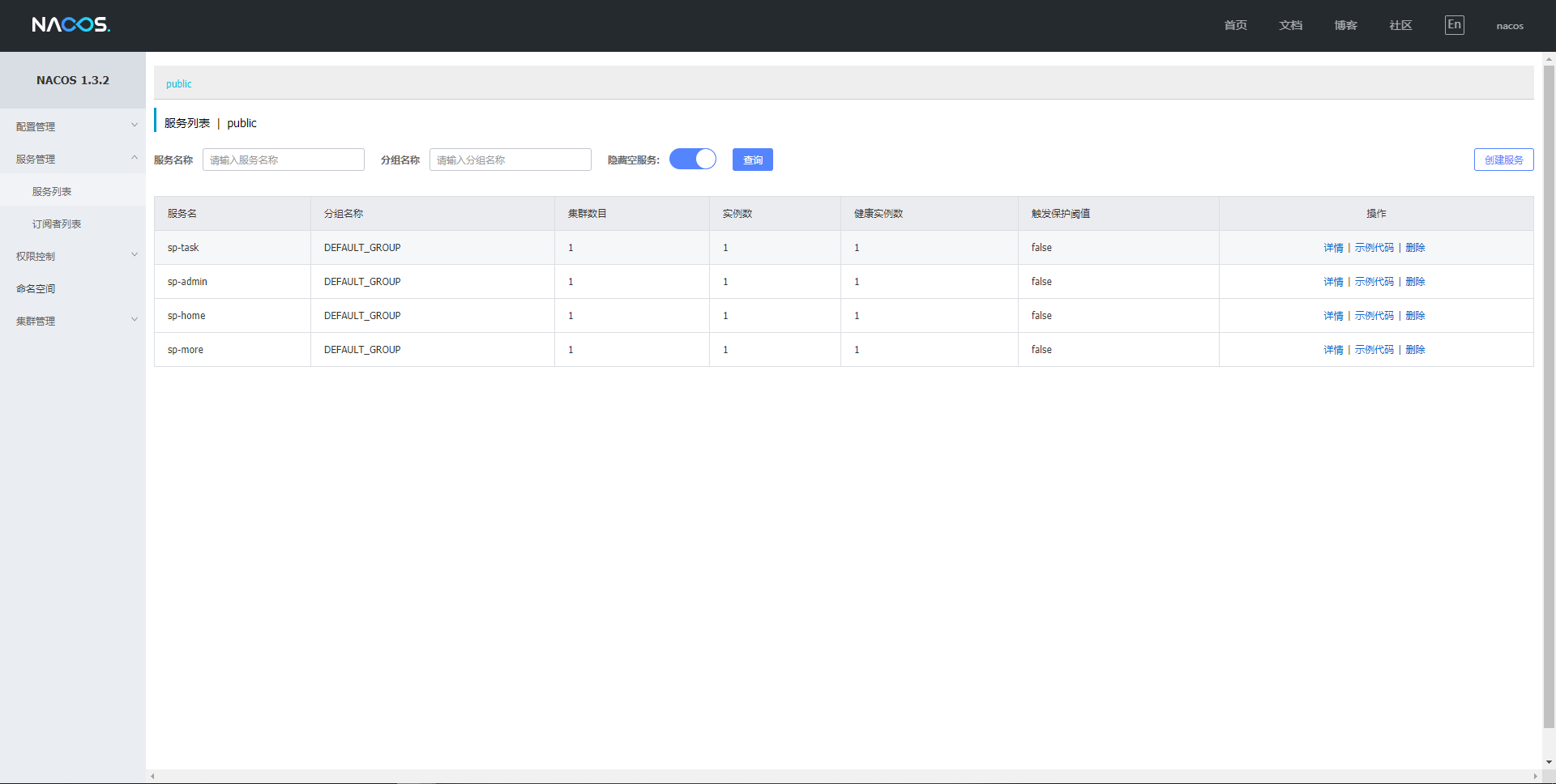Open the 服务列表 sidebar item
The width and height of the screenshot is (1556, 784).
73,191
